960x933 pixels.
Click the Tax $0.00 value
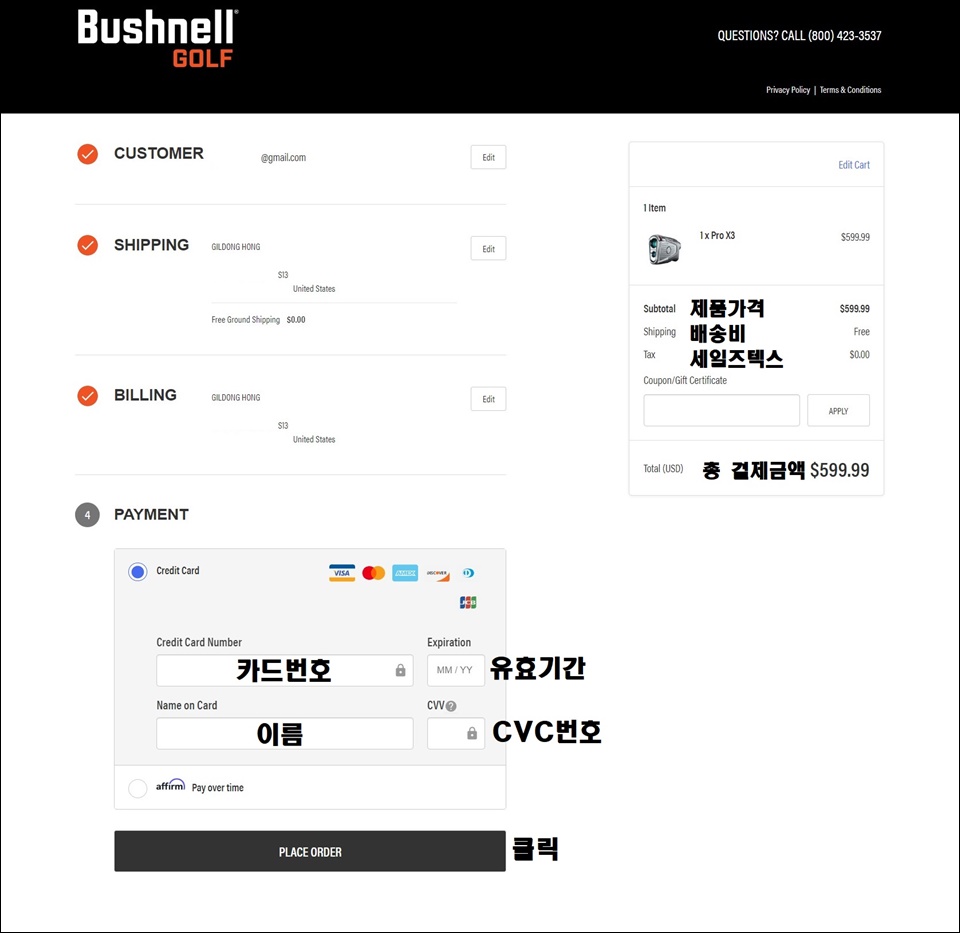point(859,354)
